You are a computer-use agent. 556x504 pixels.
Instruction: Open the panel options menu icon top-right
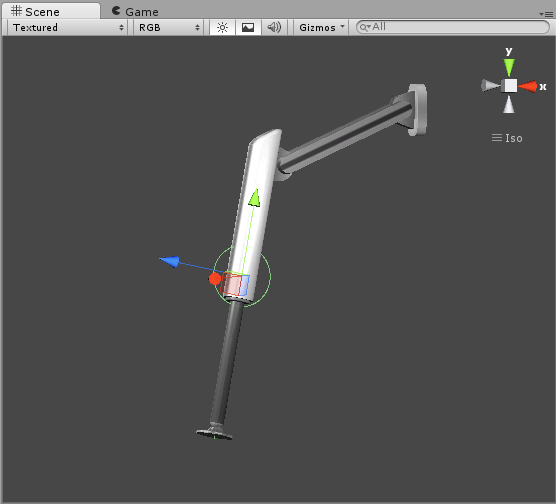click(x=546, y=14)
